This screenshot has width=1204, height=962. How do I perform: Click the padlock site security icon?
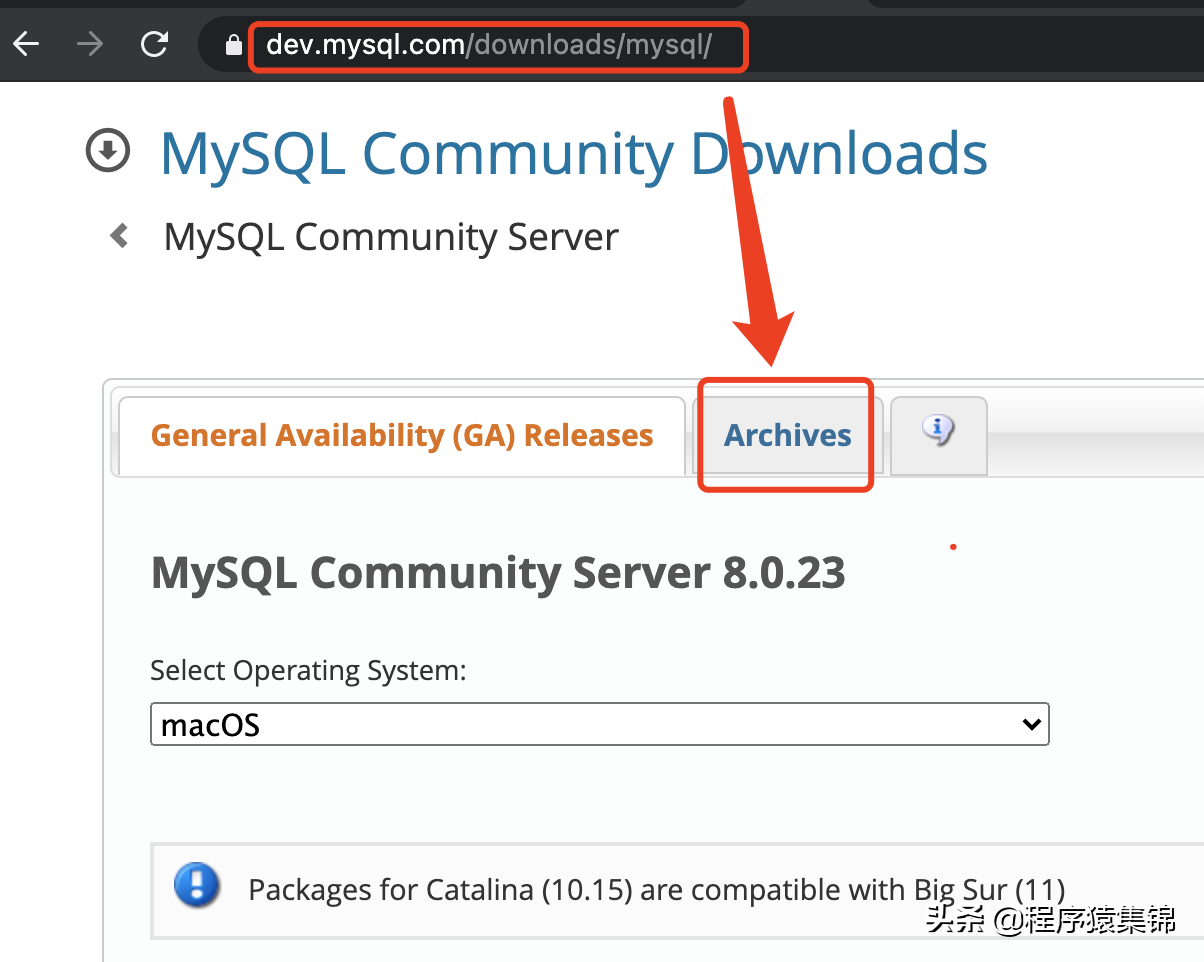tap(234, 45)
